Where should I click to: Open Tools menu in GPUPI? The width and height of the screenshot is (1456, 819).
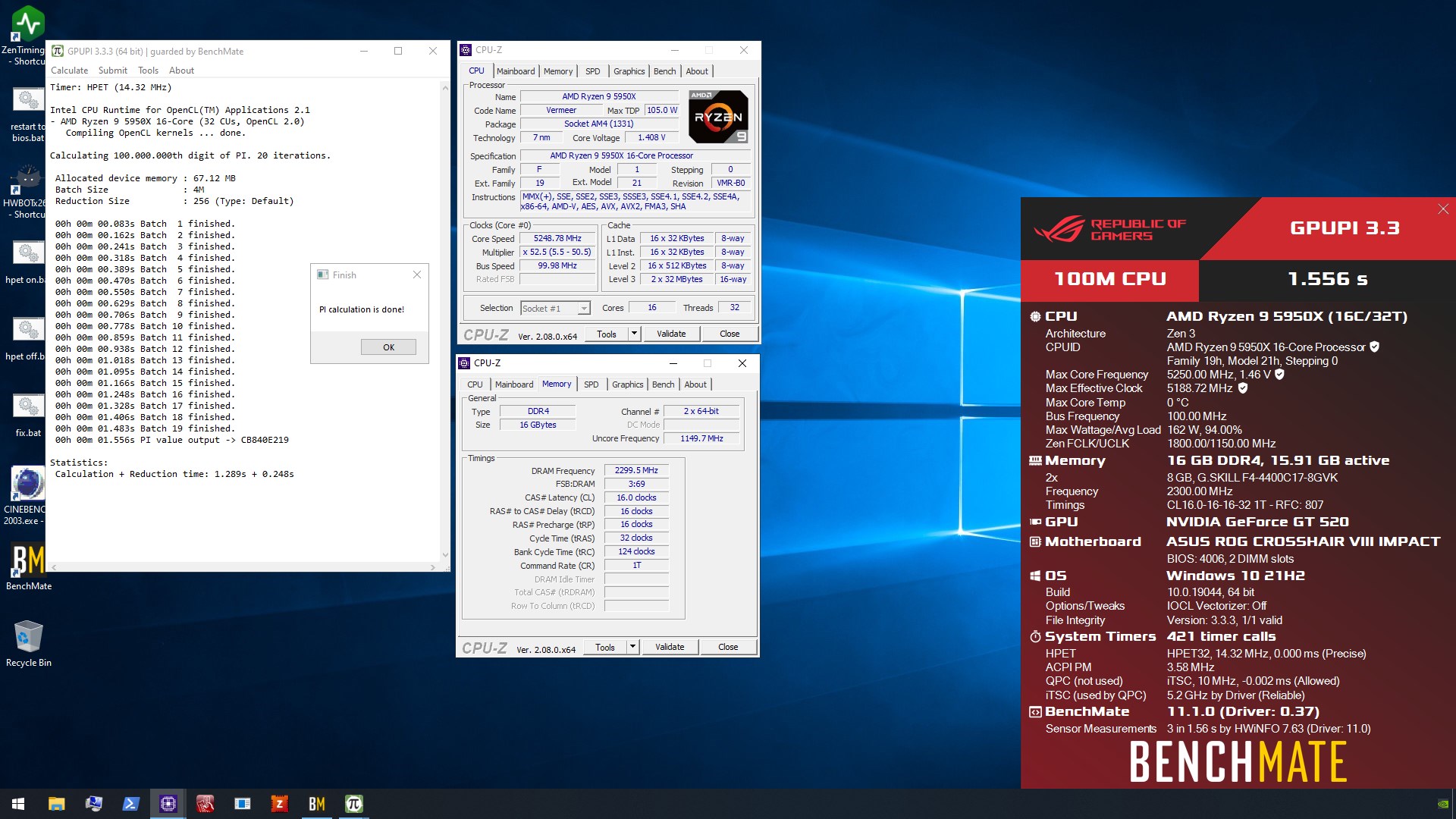(148, 71)
